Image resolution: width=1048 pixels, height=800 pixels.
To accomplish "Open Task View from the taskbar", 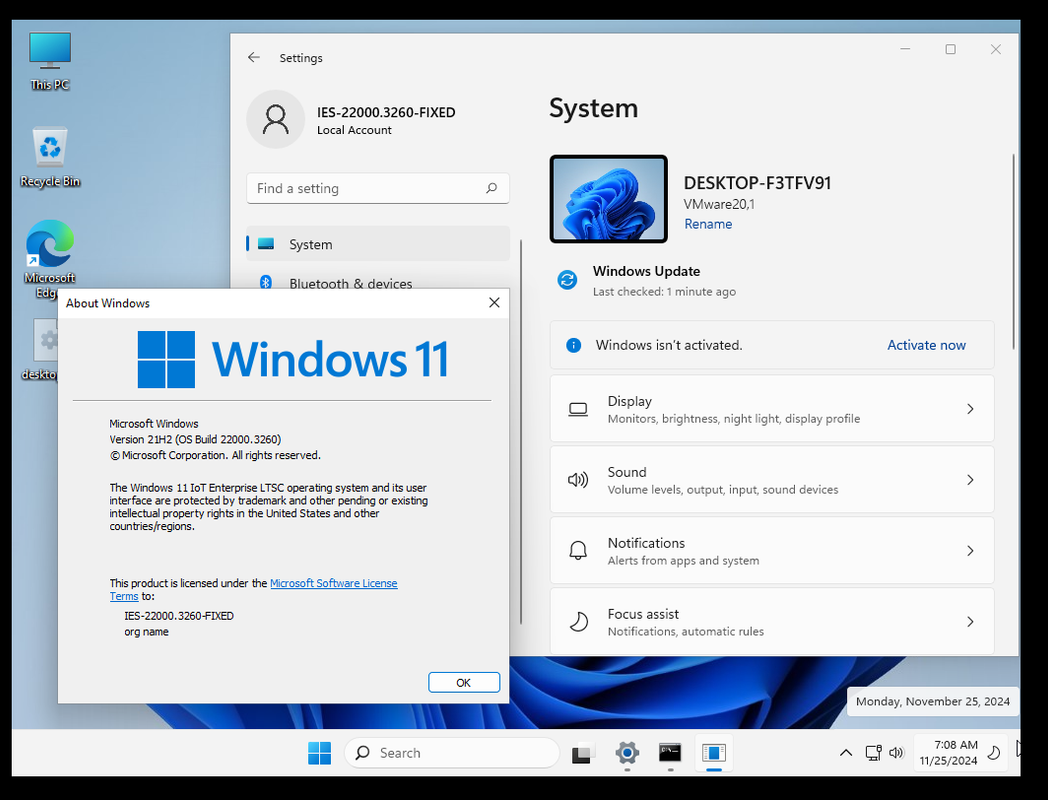I will click(581, 753).
